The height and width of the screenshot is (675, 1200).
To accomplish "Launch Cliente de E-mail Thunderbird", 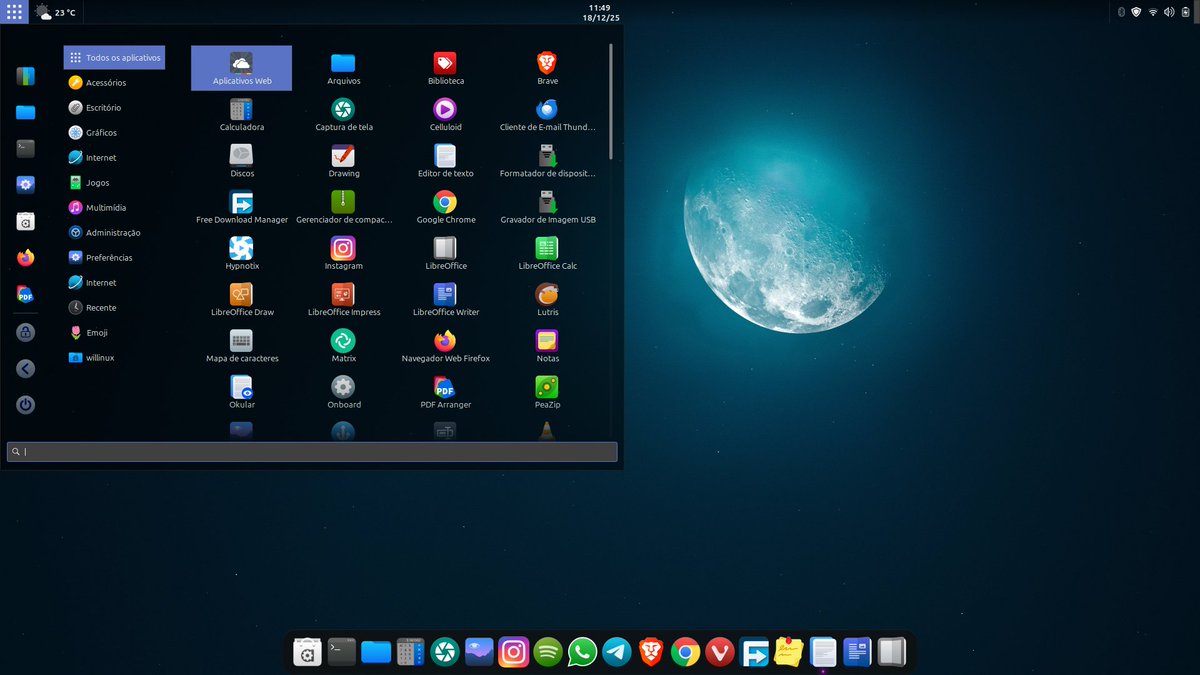I will click(x=547, y=114).
